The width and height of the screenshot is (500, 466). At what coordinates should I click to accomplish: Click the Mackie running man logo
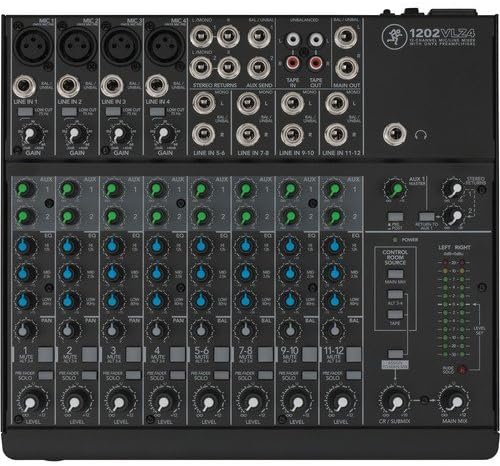tap(394, 36)
